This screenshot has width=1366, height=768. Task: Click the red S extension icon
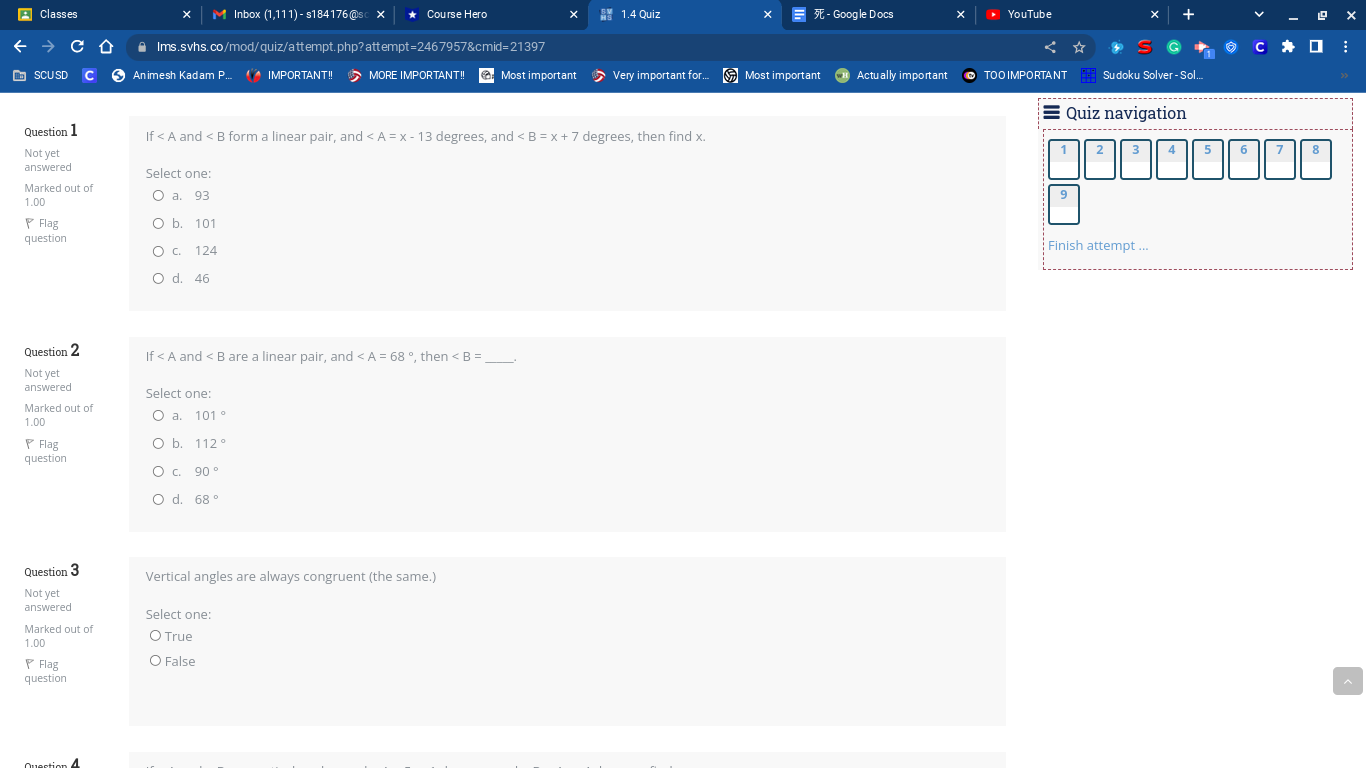1145,47
